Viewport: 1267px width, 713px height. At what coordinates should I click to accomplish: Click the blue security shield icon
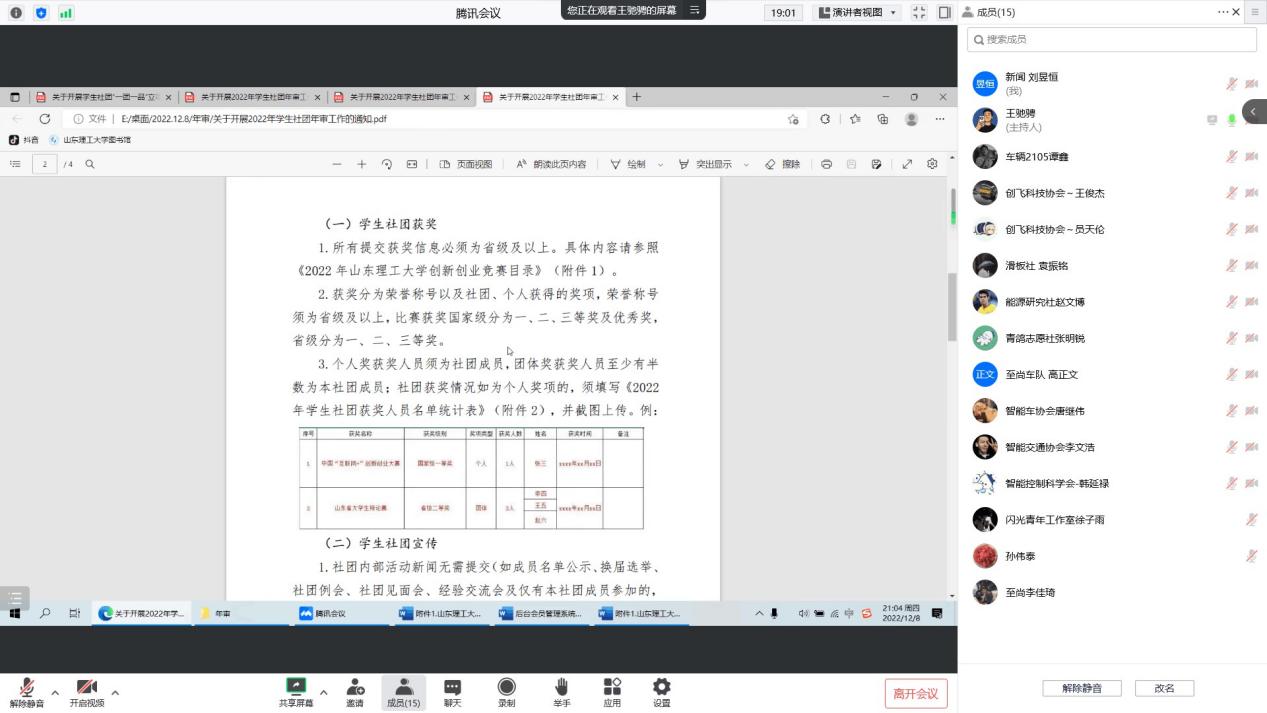coord(41,13)
